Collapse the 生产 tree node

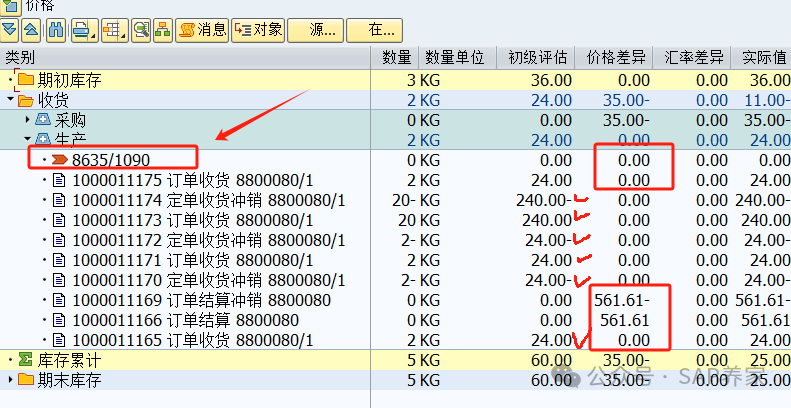pos(28,138)
